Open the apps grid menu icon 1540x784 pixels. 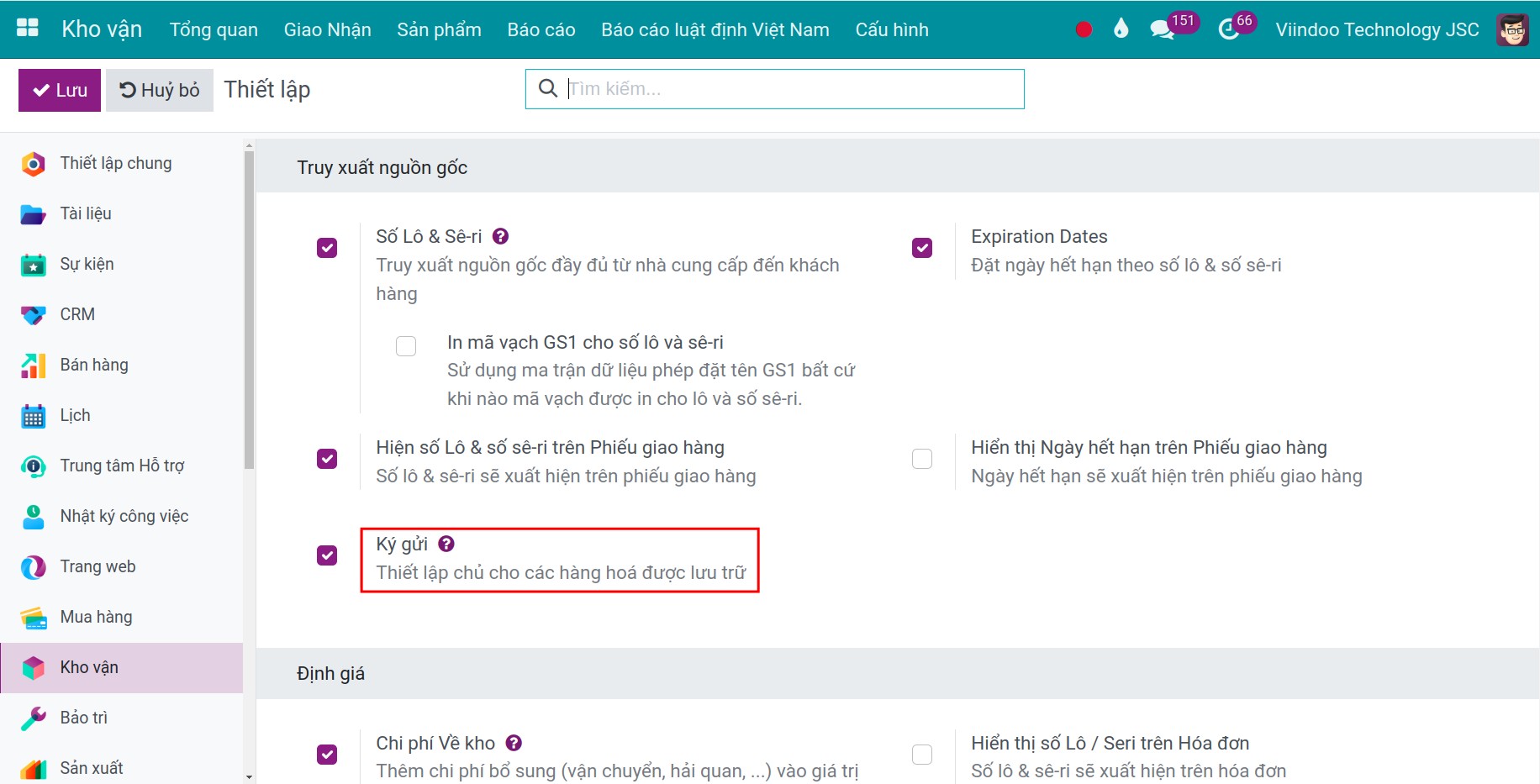[28, 29]
